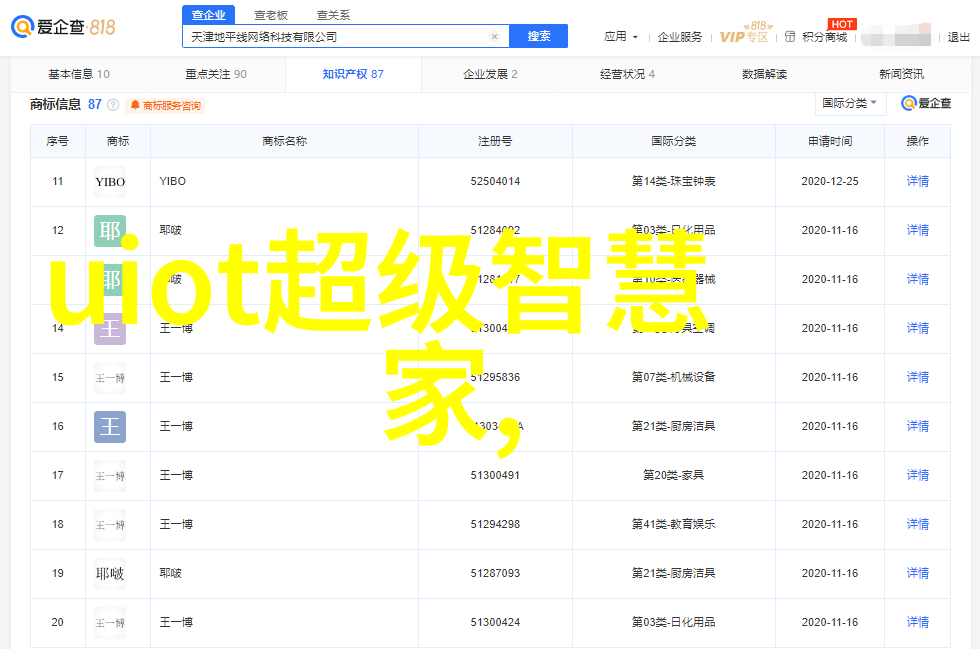Open the 基本信息 tab

(x=79, y=74)
